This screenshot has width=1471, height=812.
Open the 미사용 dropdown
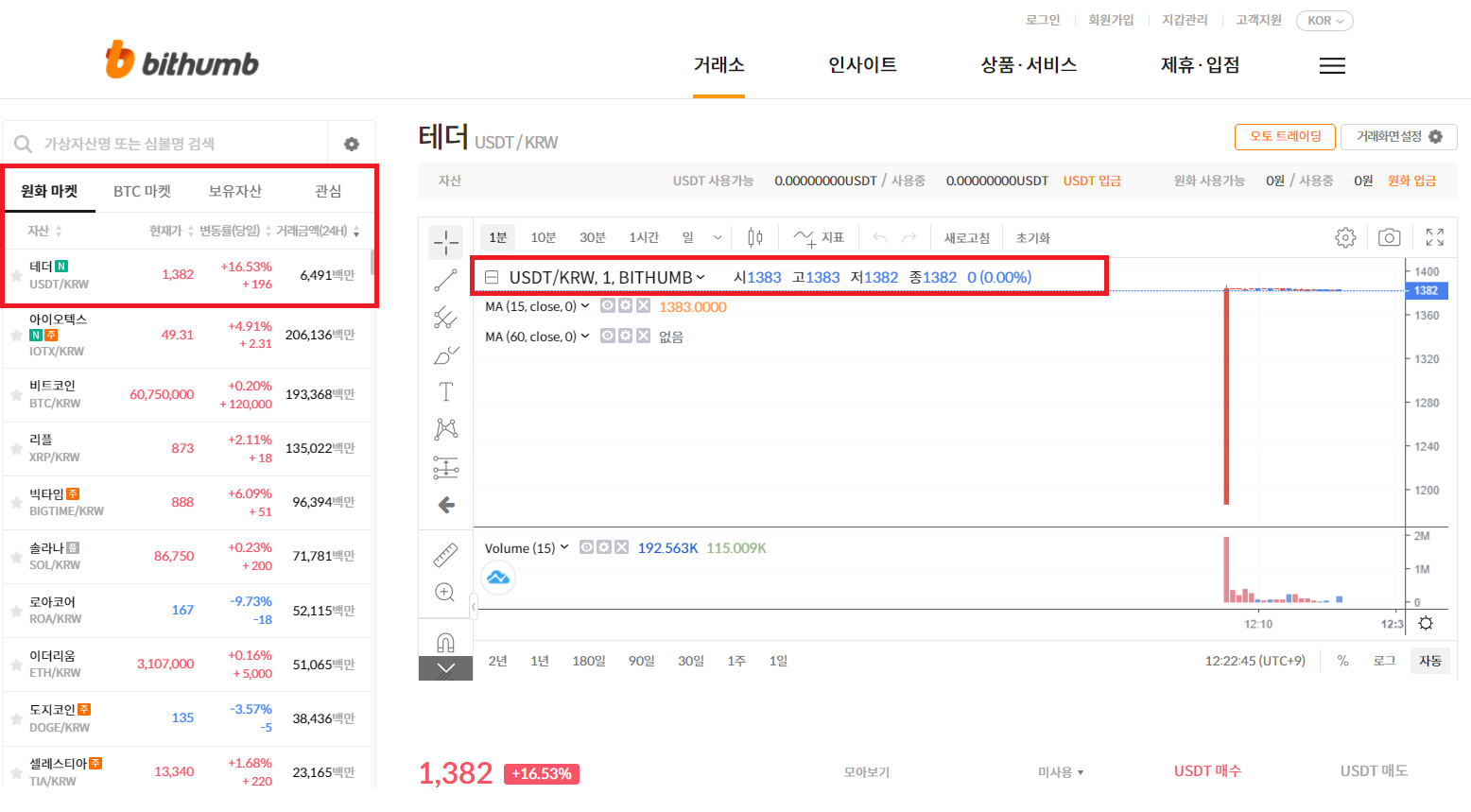coord(1061,772)
